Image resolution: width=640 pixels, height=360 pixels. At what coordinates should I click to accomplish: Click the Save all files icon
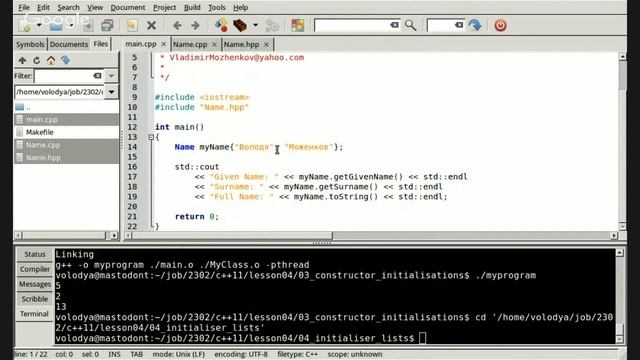[107, 26]
